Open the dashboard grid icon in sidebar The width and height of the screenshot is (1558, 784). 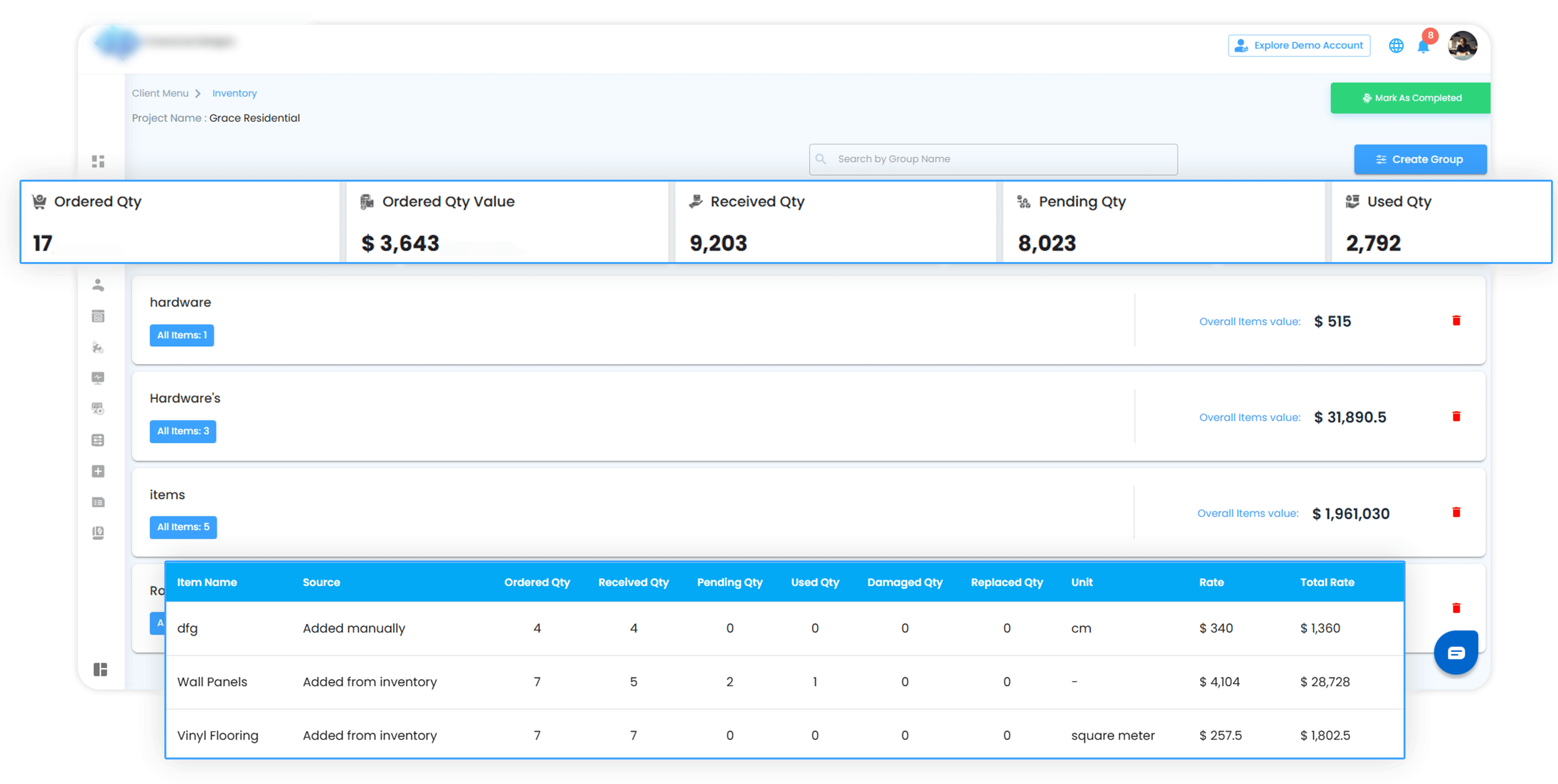98,161
